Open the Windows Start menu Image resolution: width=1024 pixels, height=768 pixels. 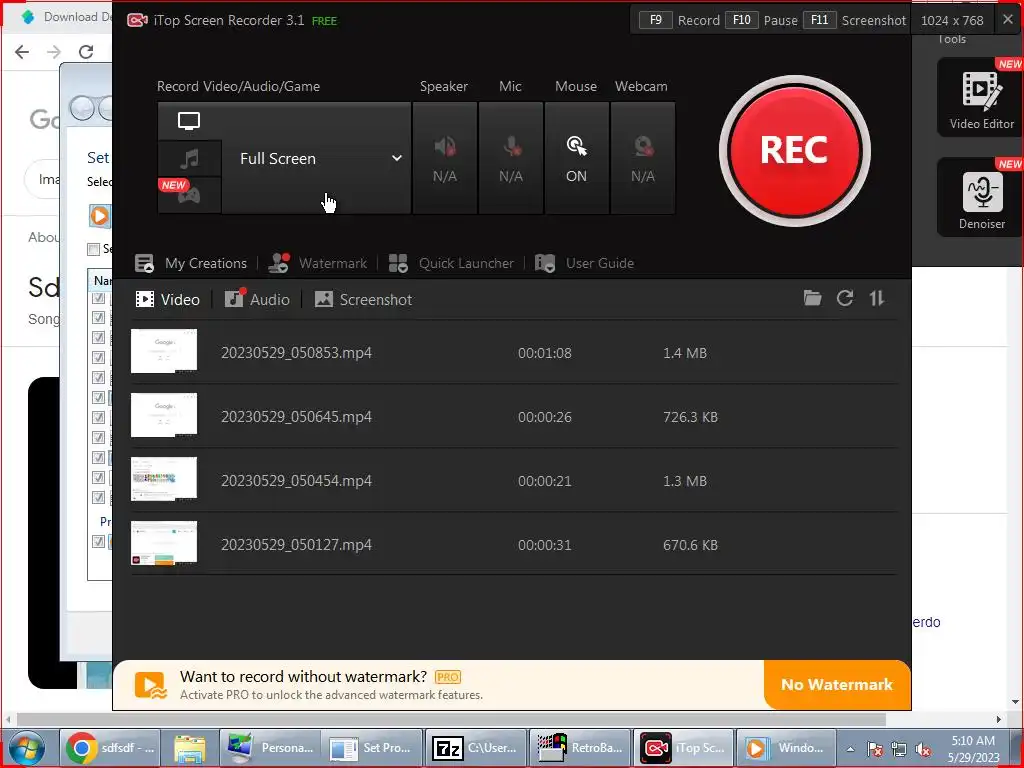tap(26, 748)
